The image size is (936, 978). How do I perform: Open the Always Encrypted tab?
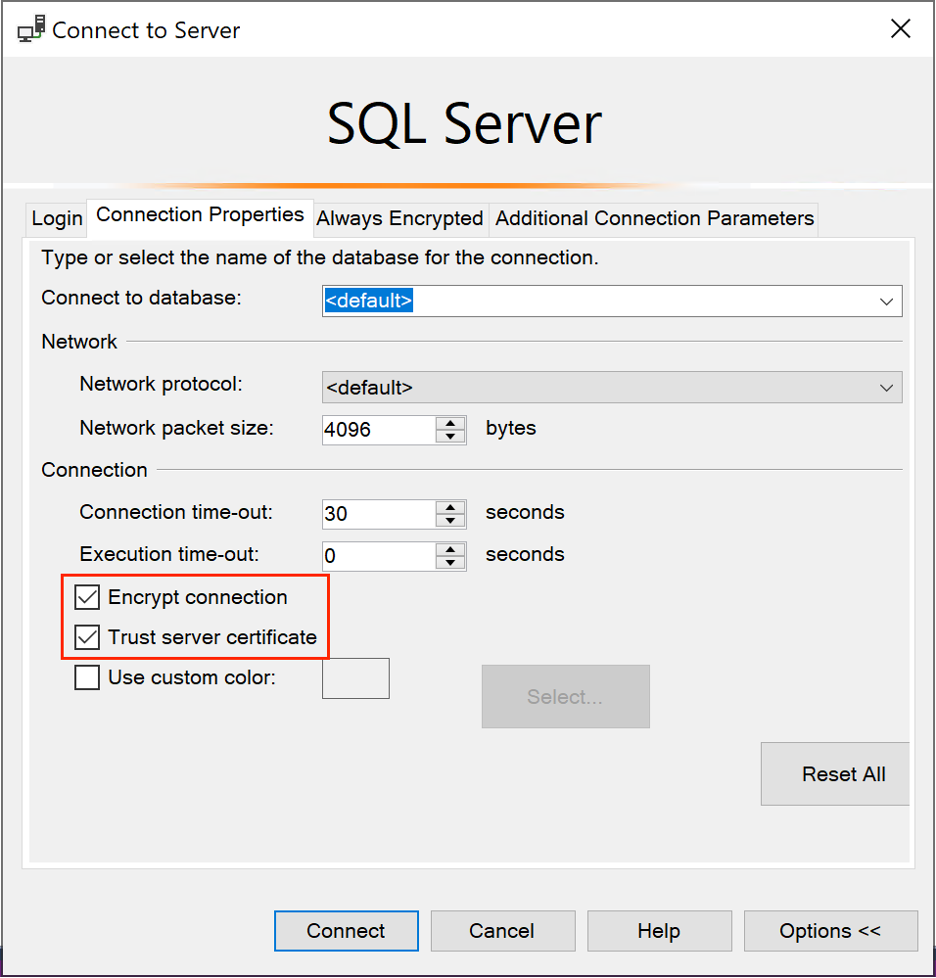click(400, 219)
